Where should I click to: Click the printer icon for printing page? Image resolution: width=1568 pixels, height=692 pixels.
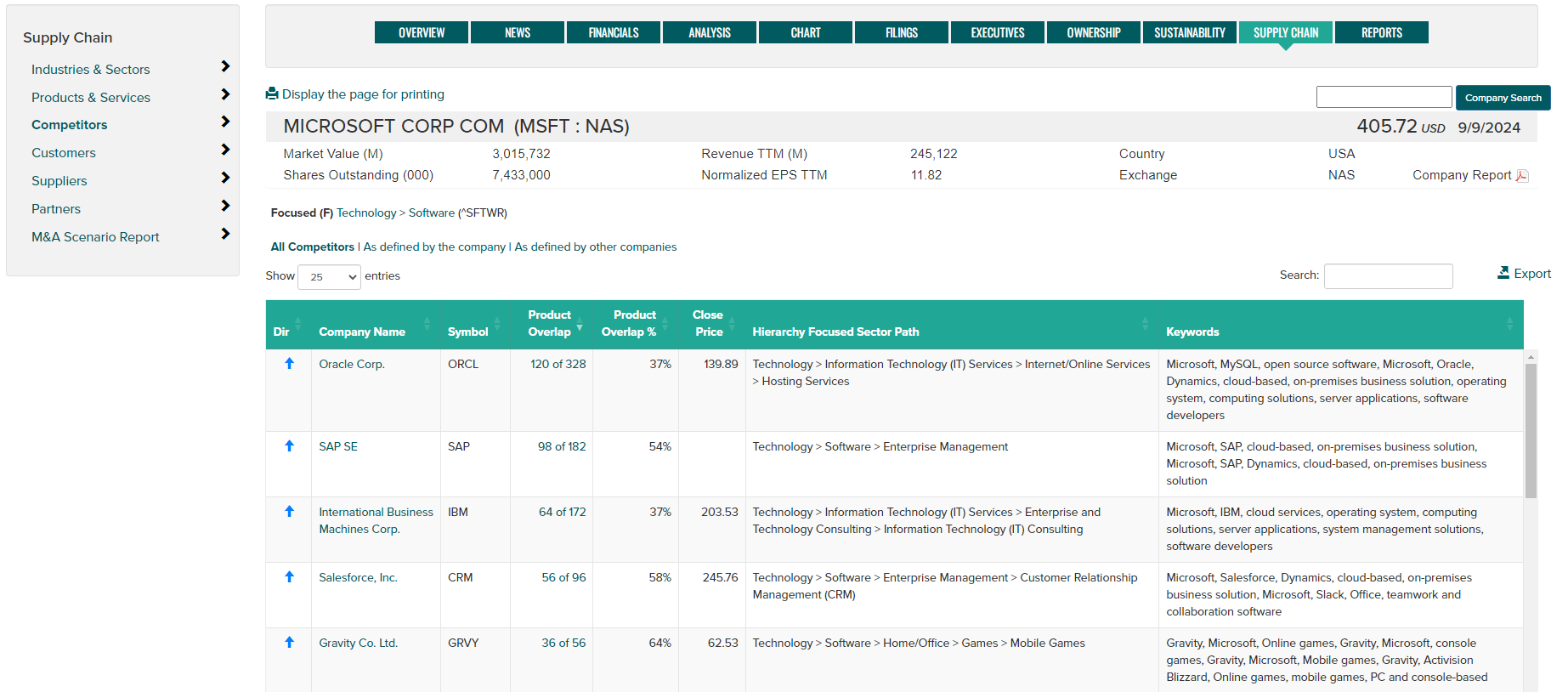pyautogui.click(x=272, y=94)
